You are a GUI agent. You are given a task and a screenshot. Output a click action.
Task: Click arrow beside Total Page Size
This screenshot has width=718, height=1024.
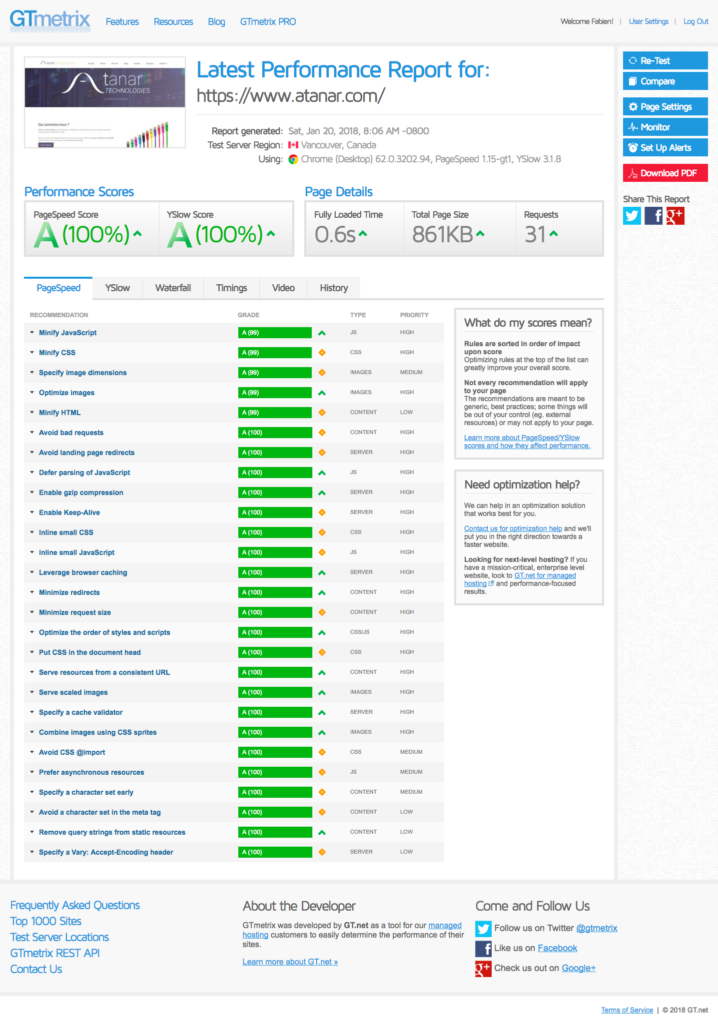[x=480, y=234]
